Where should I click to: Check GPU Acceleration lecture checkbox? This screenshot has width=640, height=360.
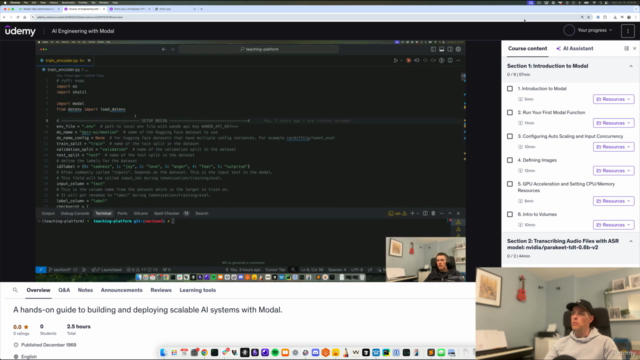(510, 184)
